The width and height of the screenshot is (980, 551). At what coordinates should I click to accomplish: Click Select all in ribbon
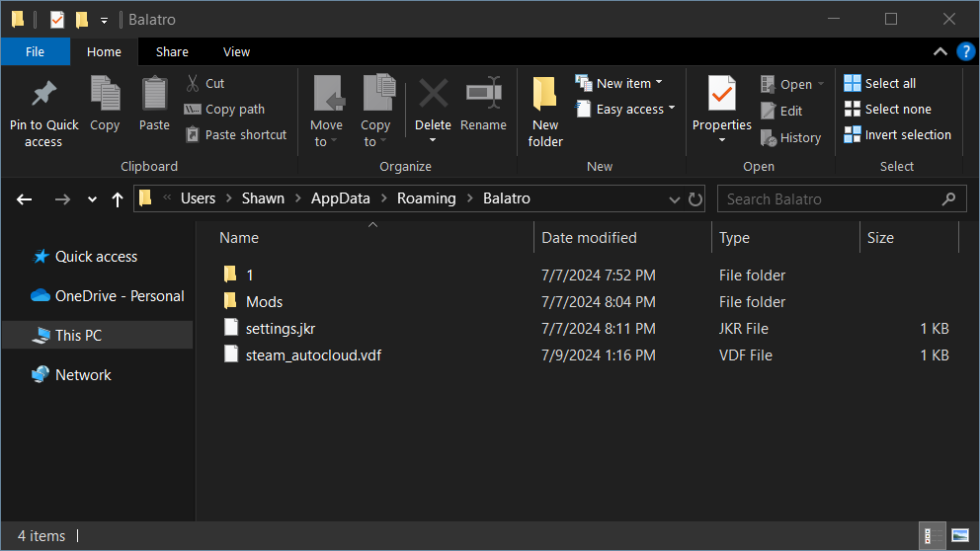coord(889,84)
